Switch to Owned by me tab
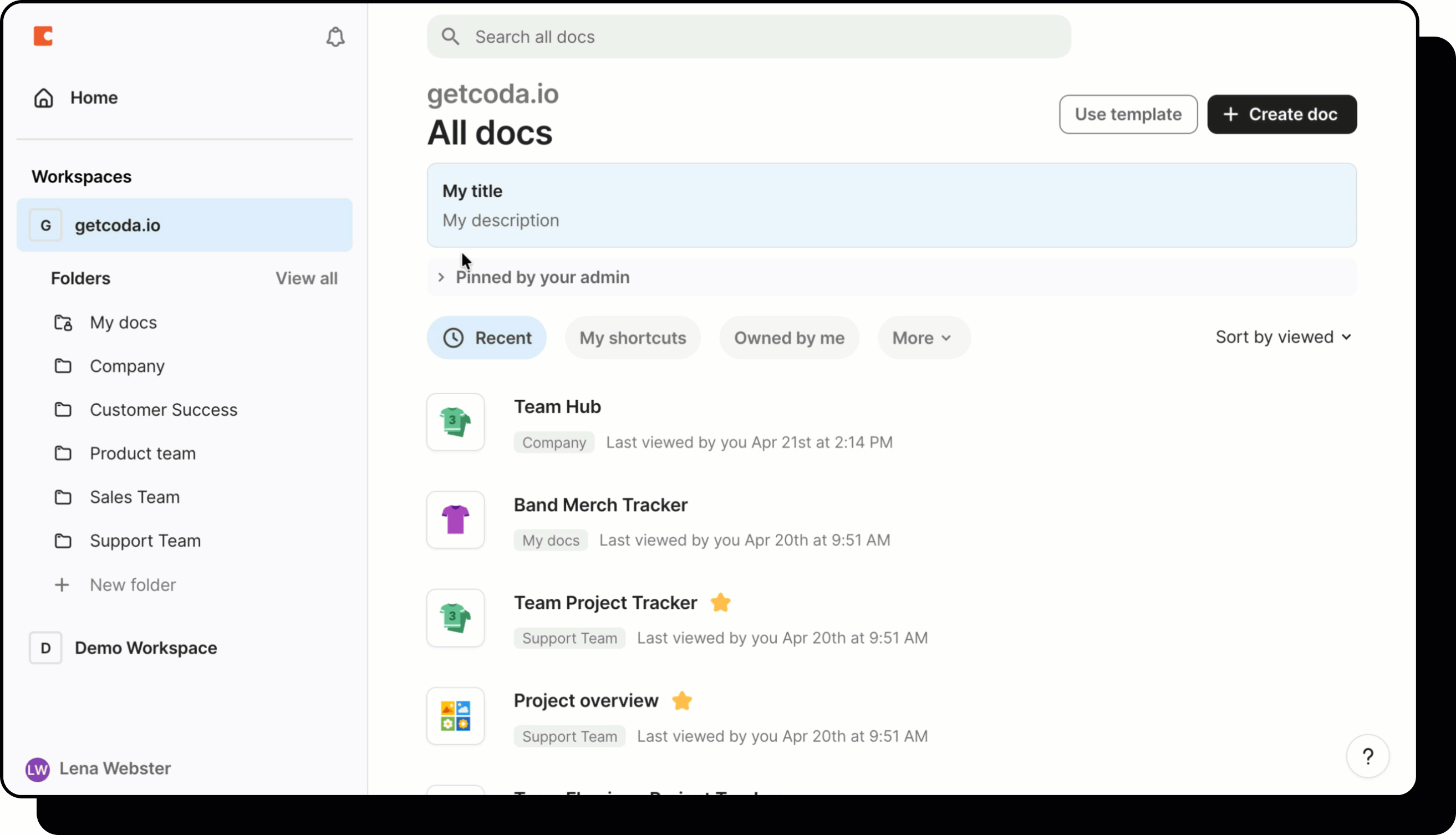The image size is (1456, 835). tap(789, 338)
